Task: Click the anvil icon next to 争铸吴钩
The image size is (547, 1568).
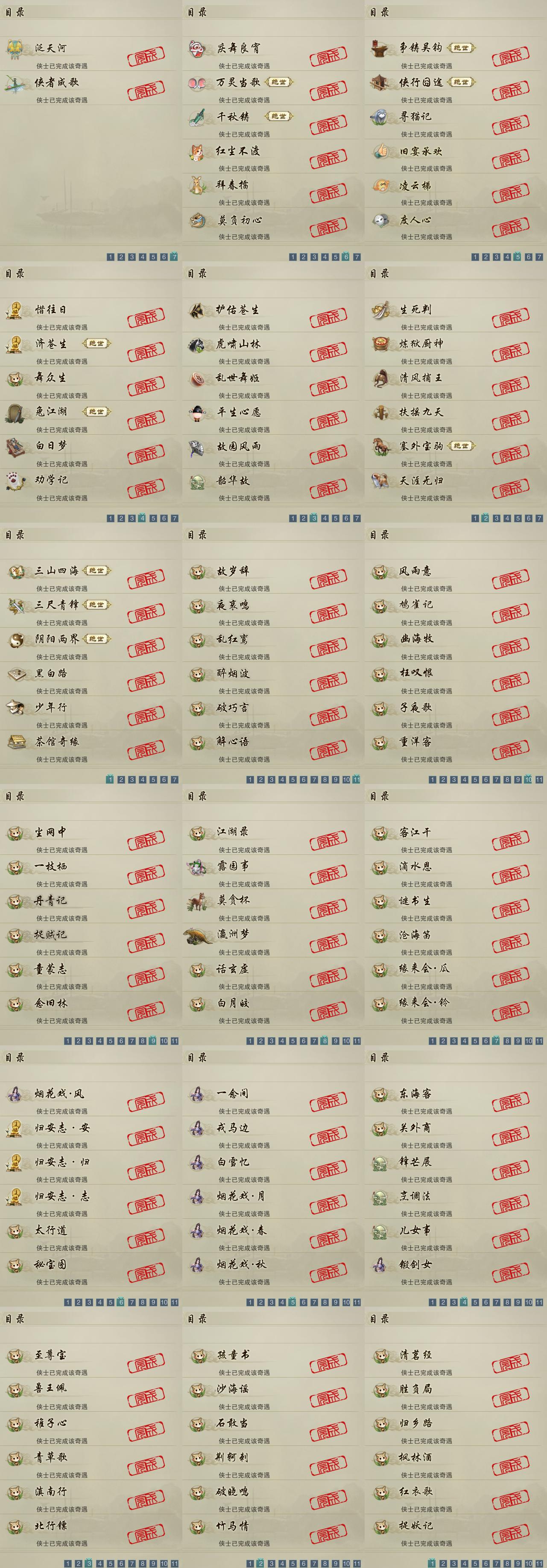Action: click(x=380, y=49)
